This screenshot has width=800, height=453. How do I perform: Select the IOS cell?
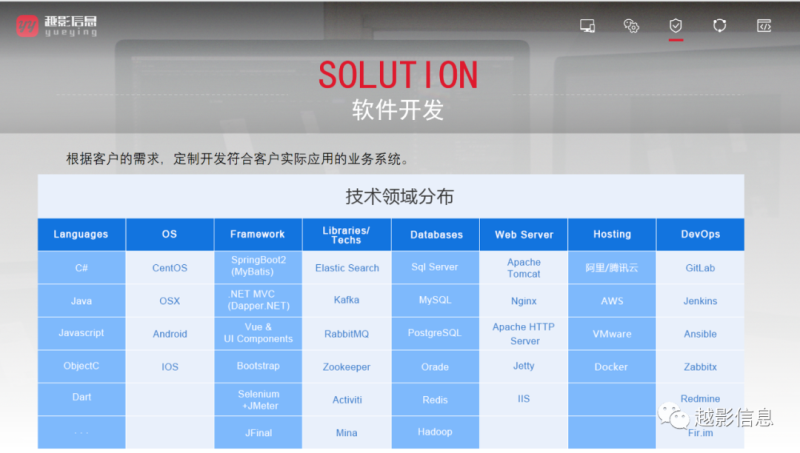click(x=169, y=366)
